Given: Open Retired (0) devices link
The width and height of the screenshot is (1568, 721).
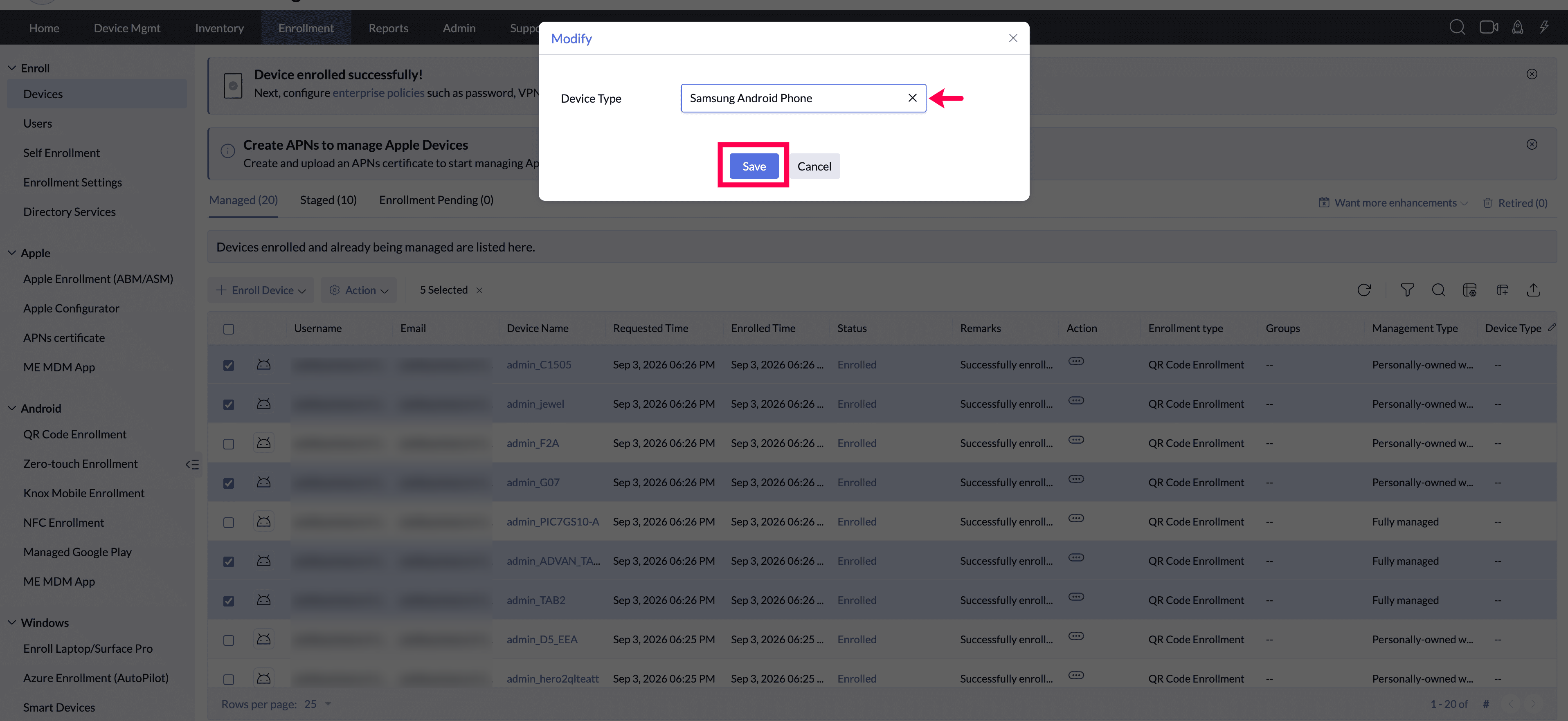Looking at the screenshot, I should (1516, 202).
